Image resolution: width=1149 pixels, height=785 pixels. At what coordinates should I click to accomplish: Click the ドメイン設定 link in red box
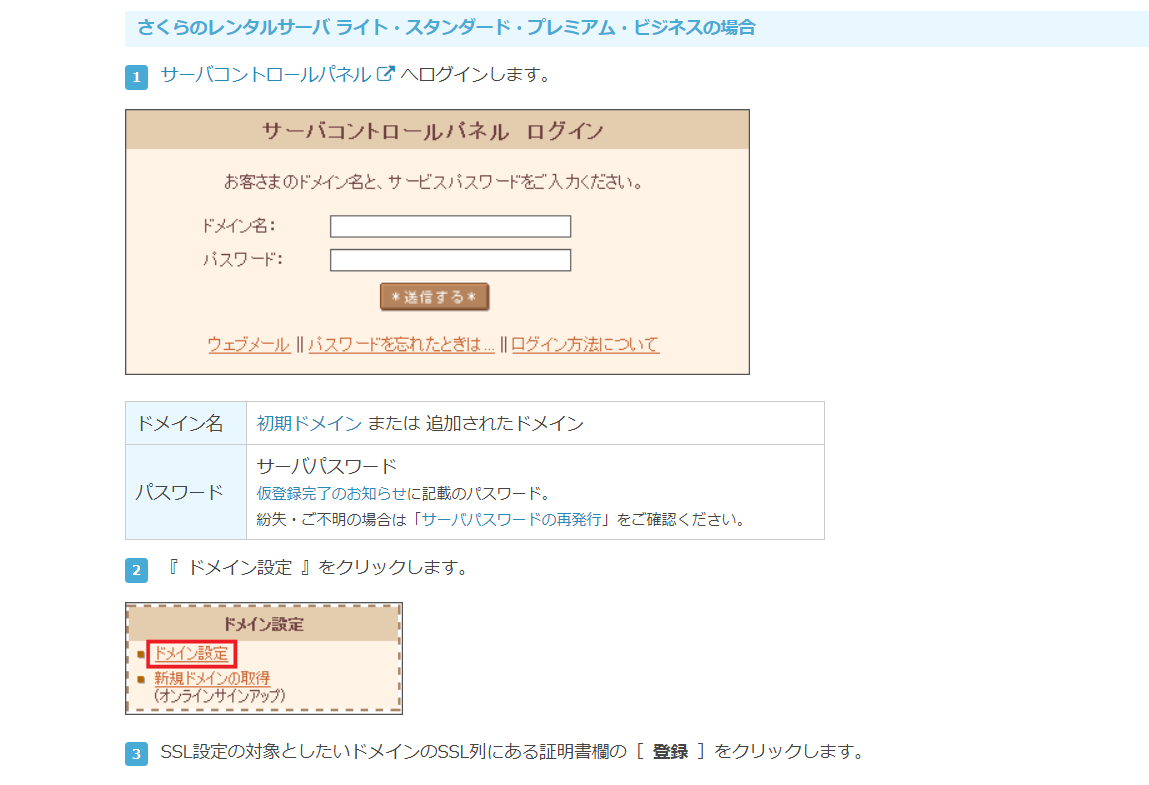[191, 654]
